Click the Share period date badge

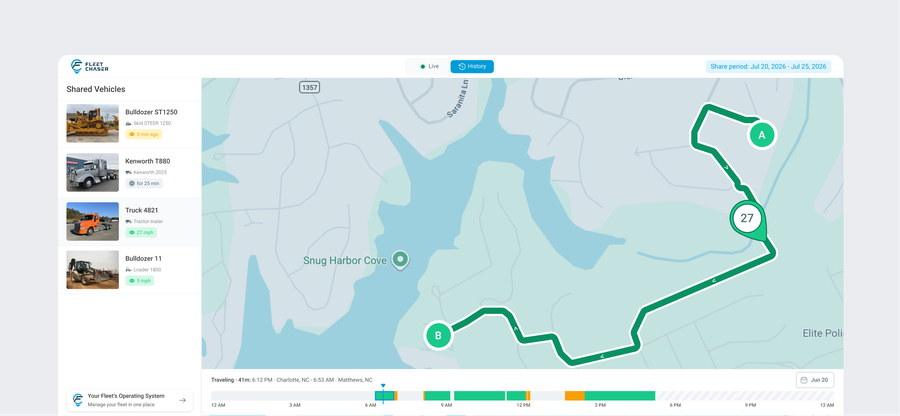point(768,67)
